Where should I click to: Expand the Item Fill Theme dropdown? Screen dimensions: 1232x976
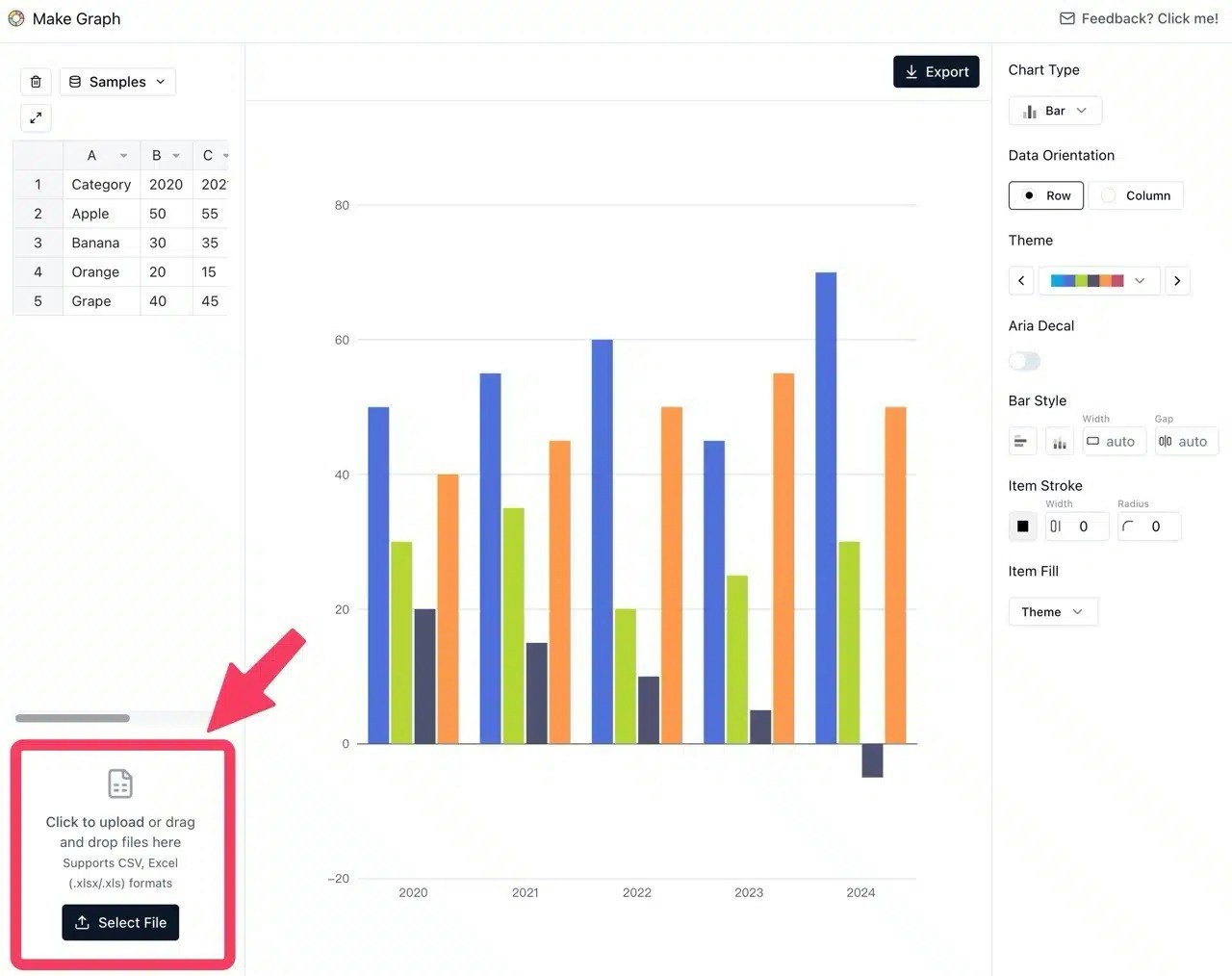click(x=1052, y=612)
